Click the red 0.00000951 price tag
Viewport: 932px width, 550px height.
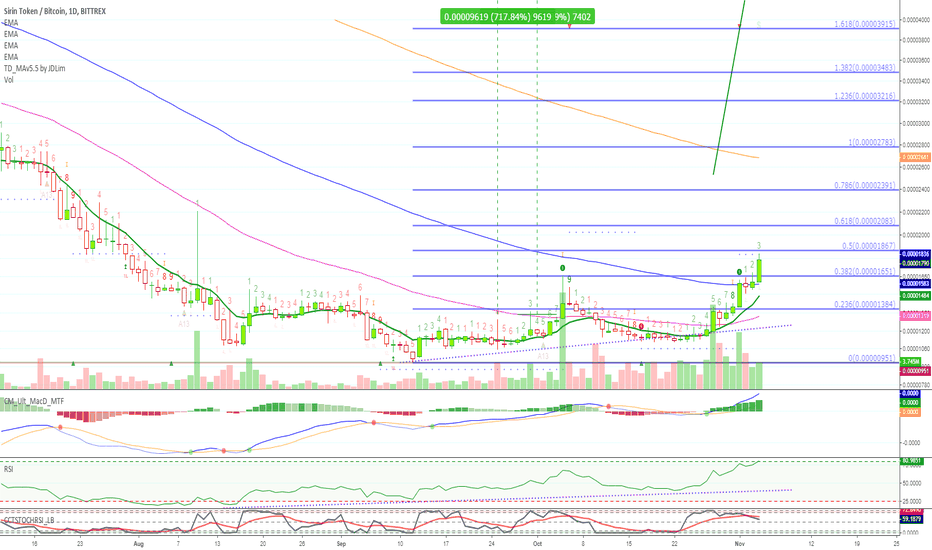916,371
